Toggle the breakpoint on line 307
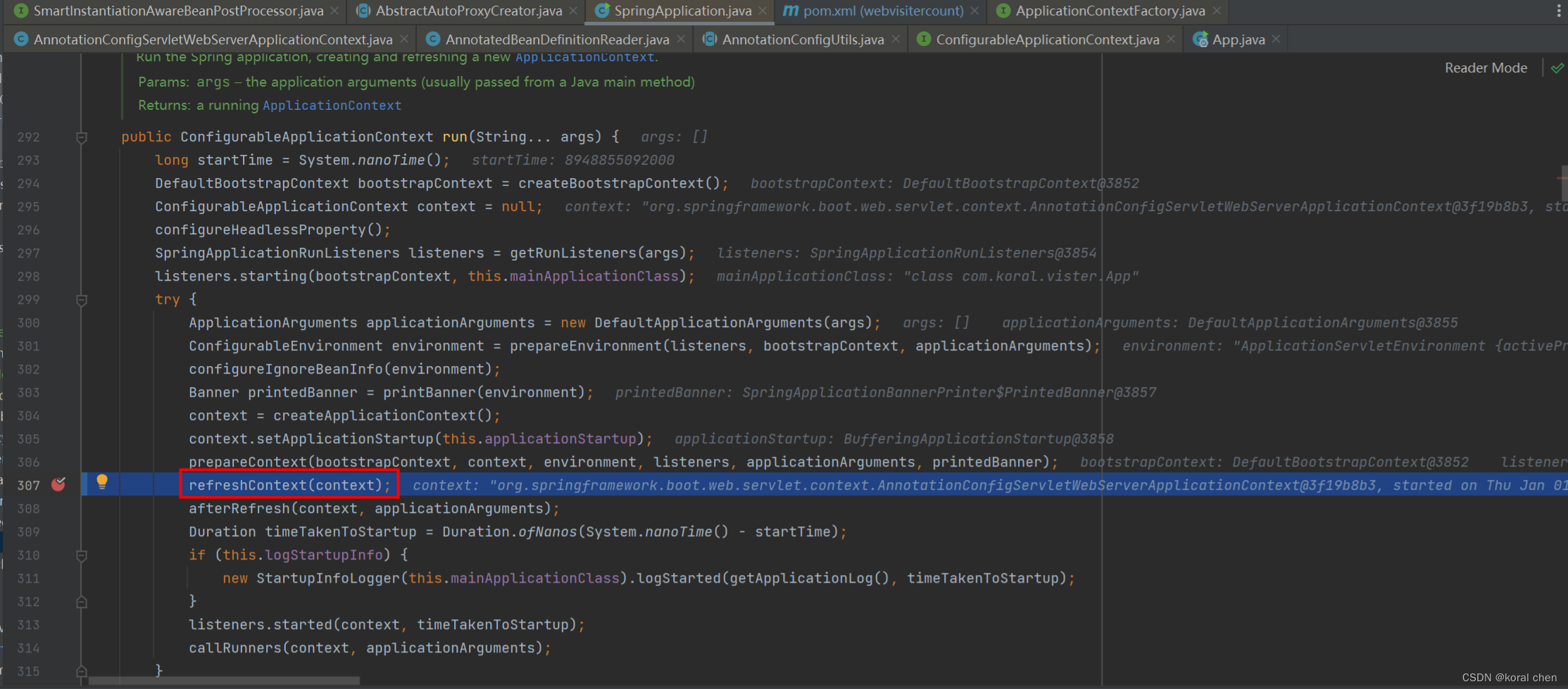 58,484
